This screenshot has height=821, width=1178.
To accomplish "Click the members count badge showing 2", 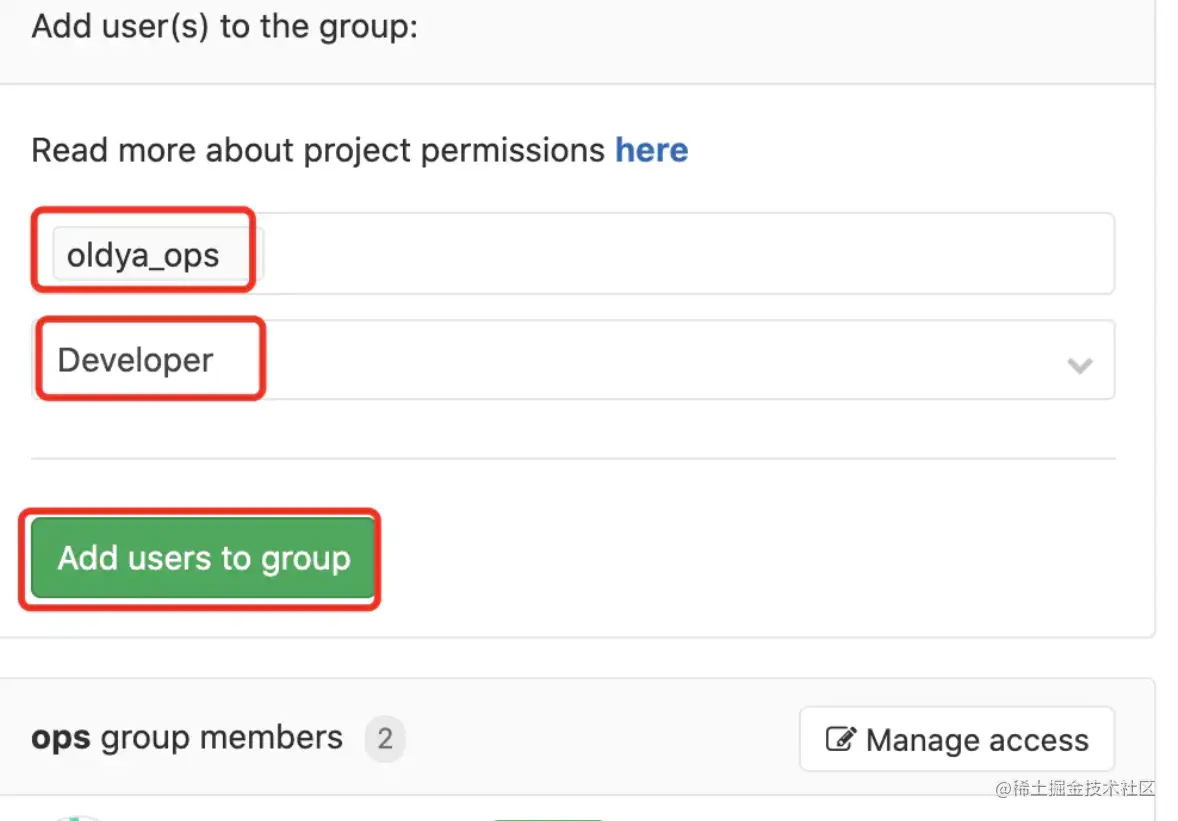I will 385,738.
